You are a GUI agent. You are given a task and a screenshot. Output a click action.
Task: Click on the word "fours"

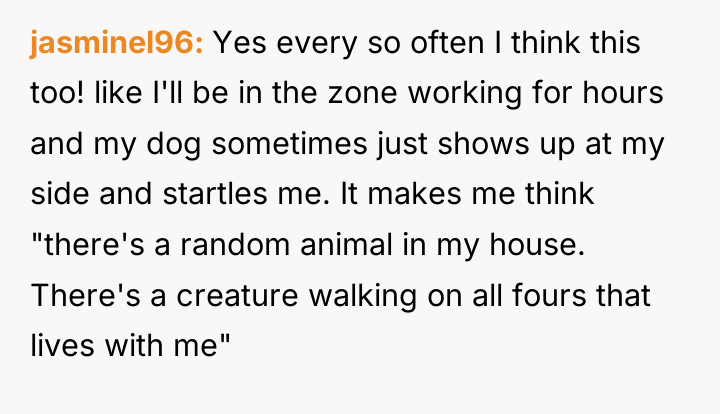pos(549,295)
